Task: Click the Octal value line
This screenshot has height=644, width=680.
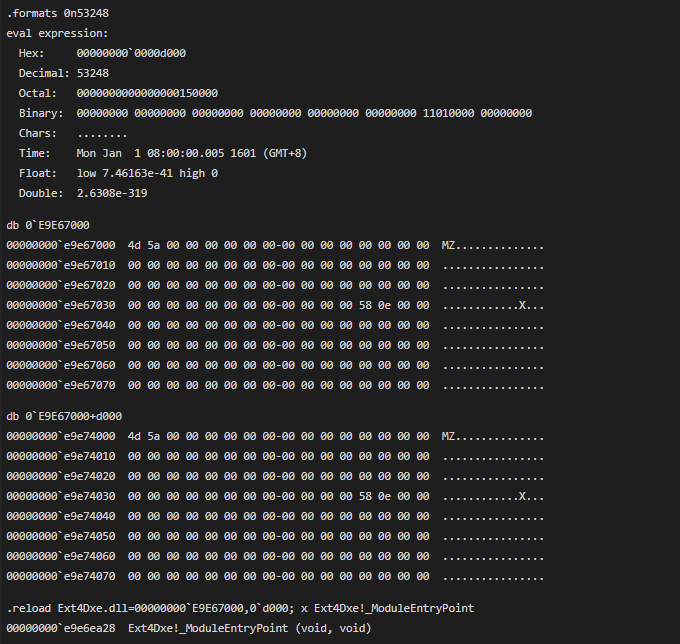Action: point(118,93)
